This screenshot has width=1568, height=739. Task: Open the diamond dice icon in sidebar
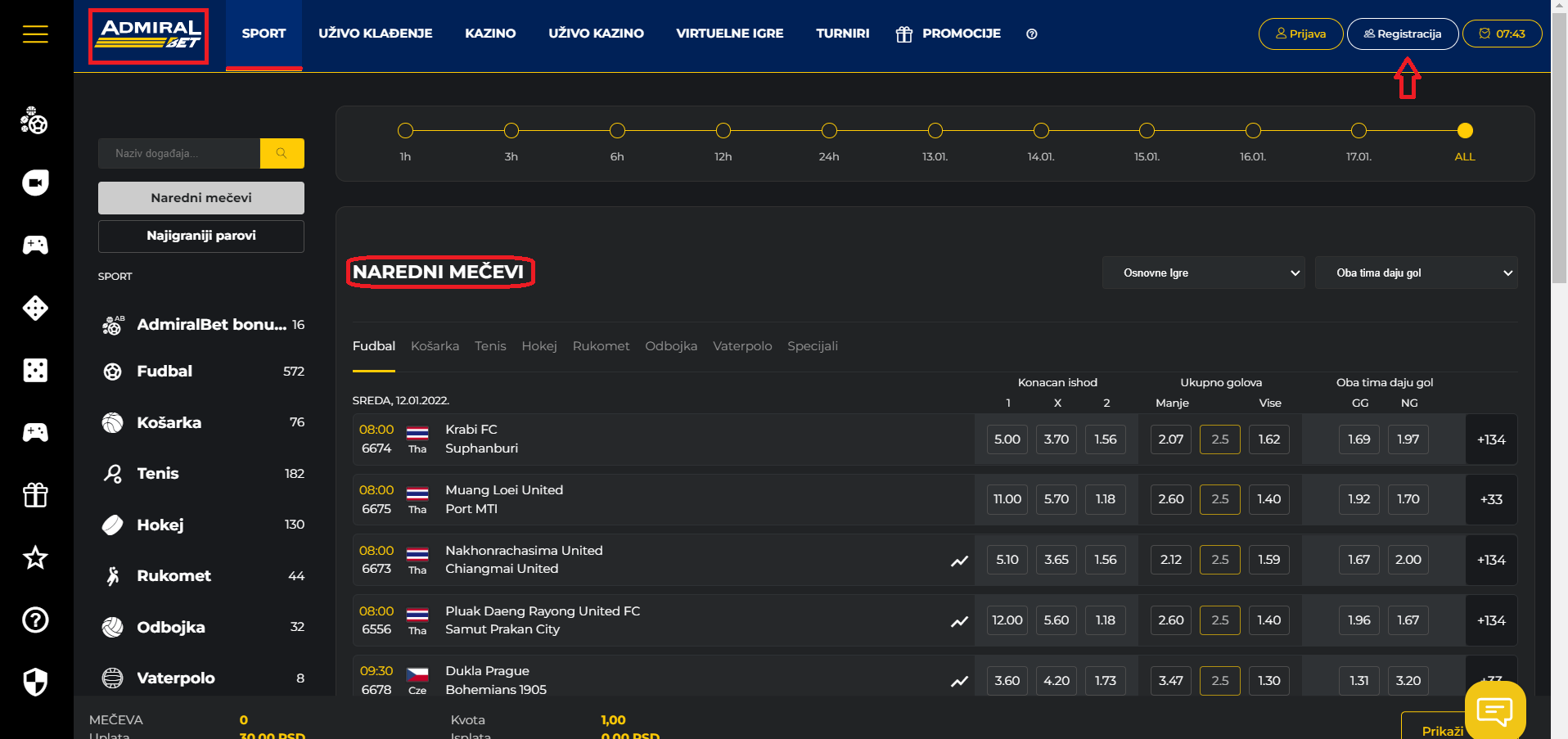tap(35, 308)
